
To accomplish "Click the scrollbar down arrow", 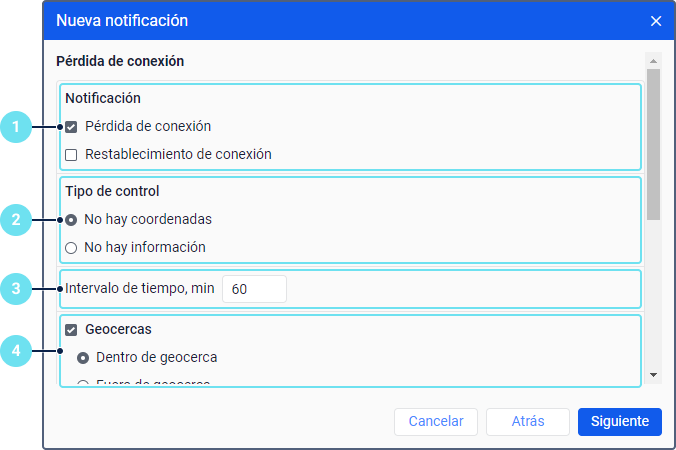I will tap(653, 375).
